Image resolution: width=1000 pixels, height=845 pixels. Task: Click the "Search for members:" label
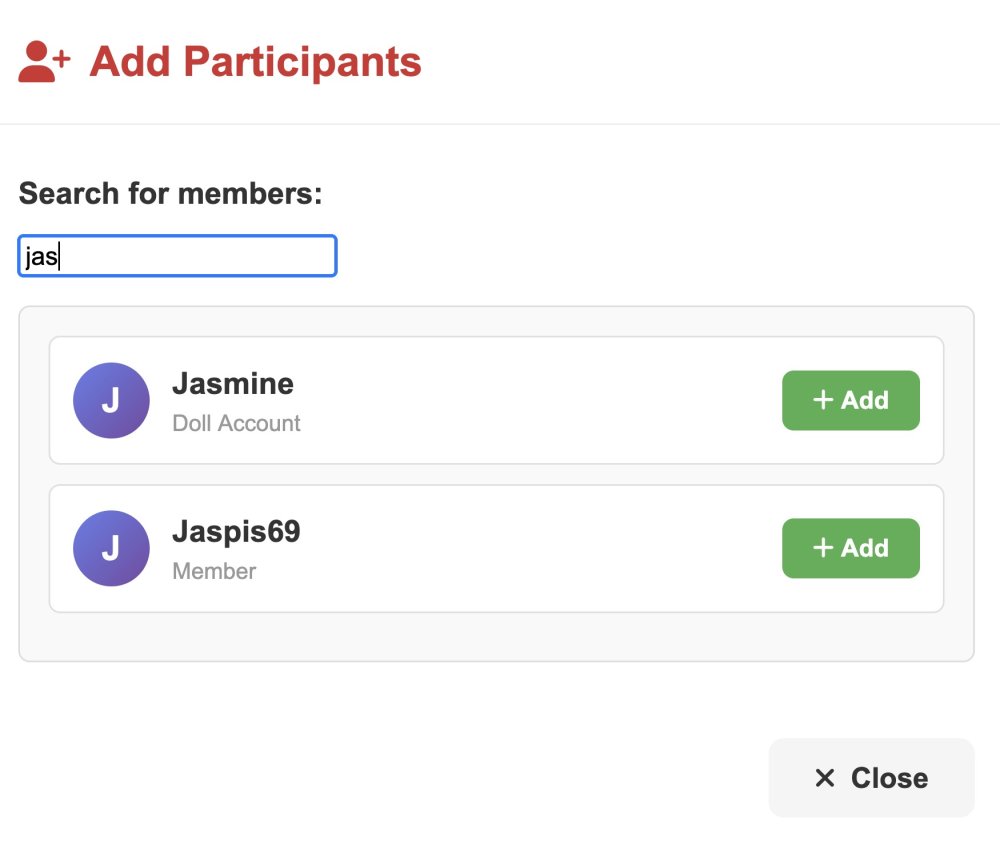point(170,193)
